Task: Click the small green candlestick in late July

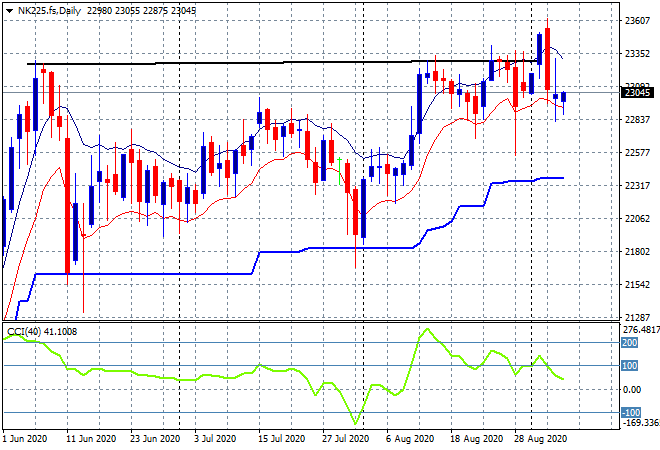Action: pos(339,171)
